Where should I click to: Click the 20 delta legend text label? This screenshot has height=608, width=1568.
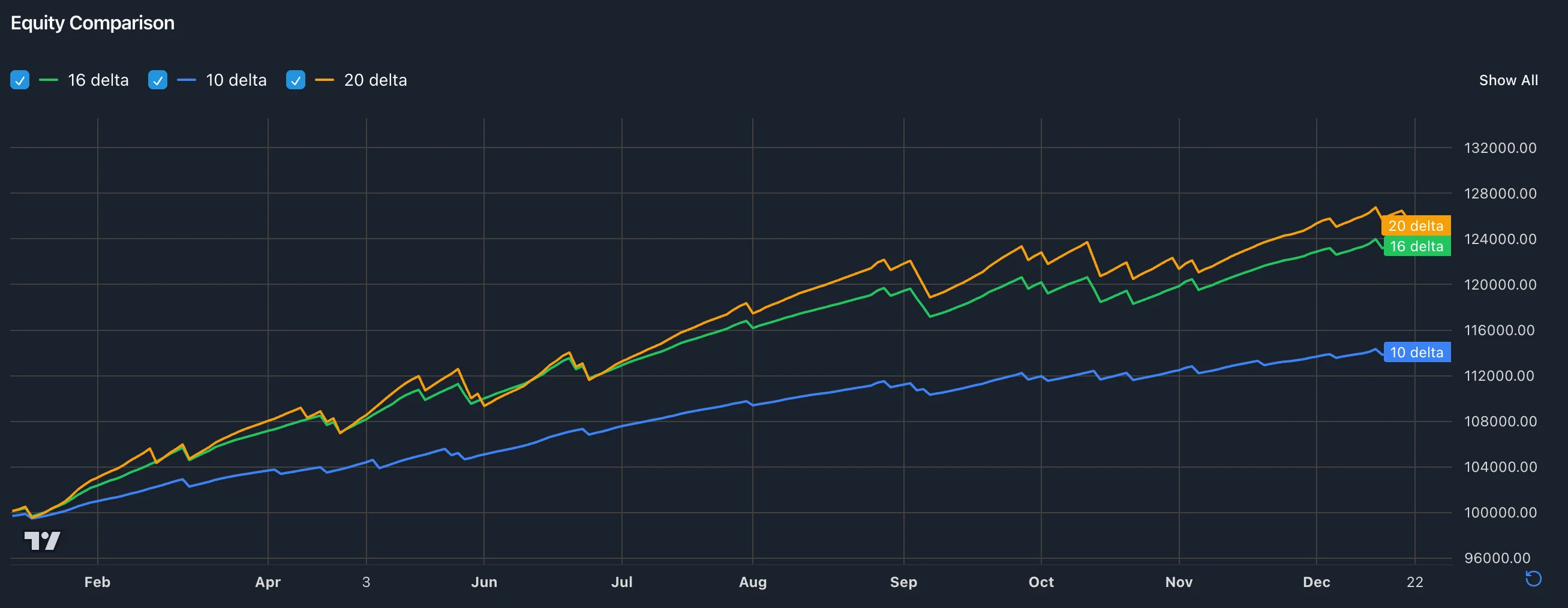375,80
